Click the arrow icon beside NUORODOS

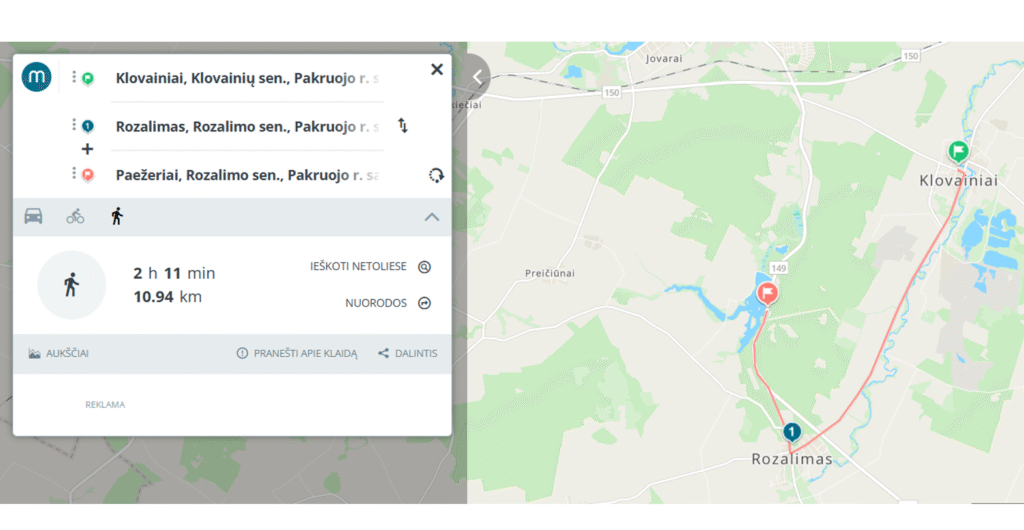(x=424, y=303)
